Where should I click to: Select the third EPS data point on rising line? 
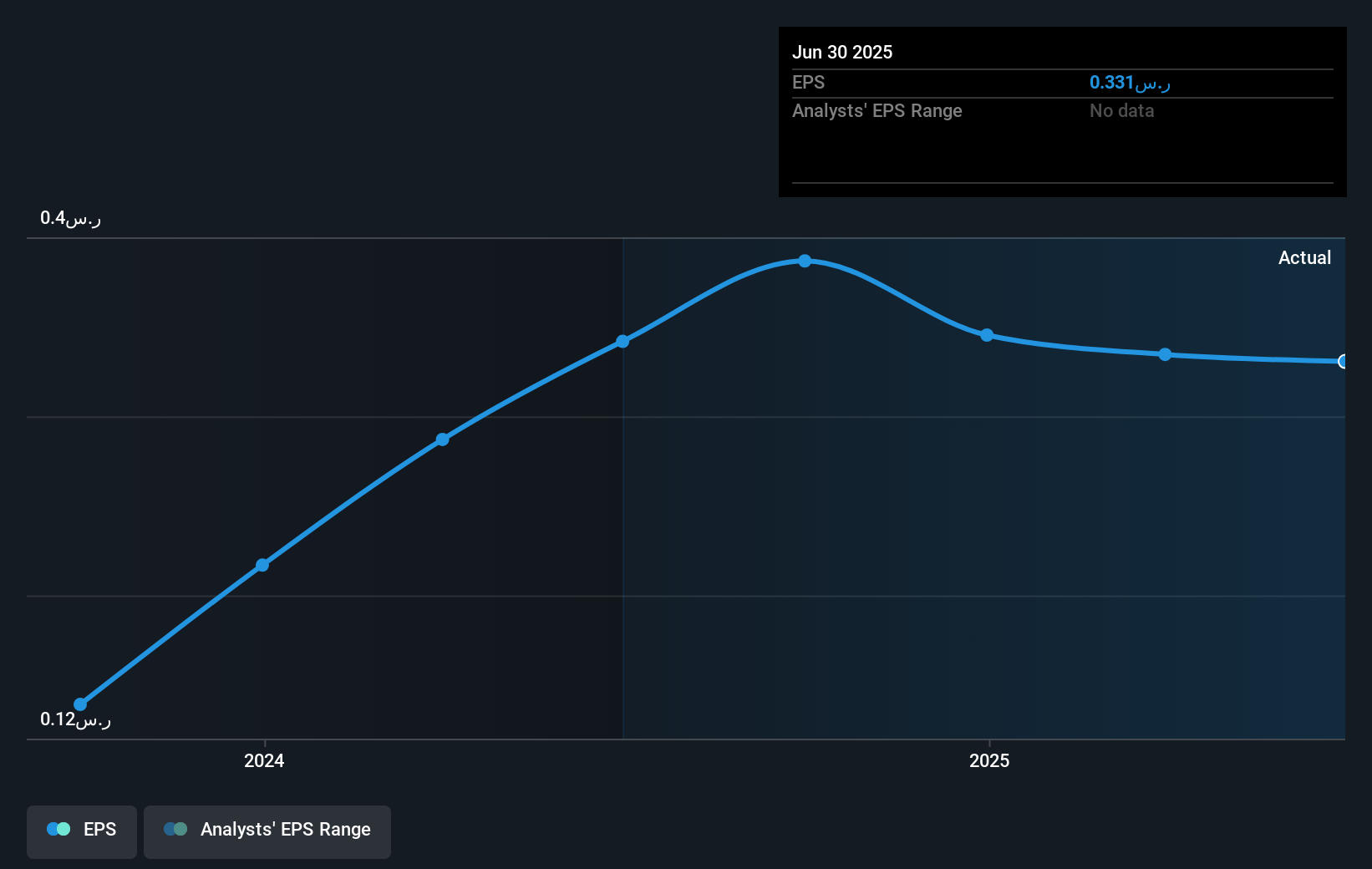tap(443, 440)
